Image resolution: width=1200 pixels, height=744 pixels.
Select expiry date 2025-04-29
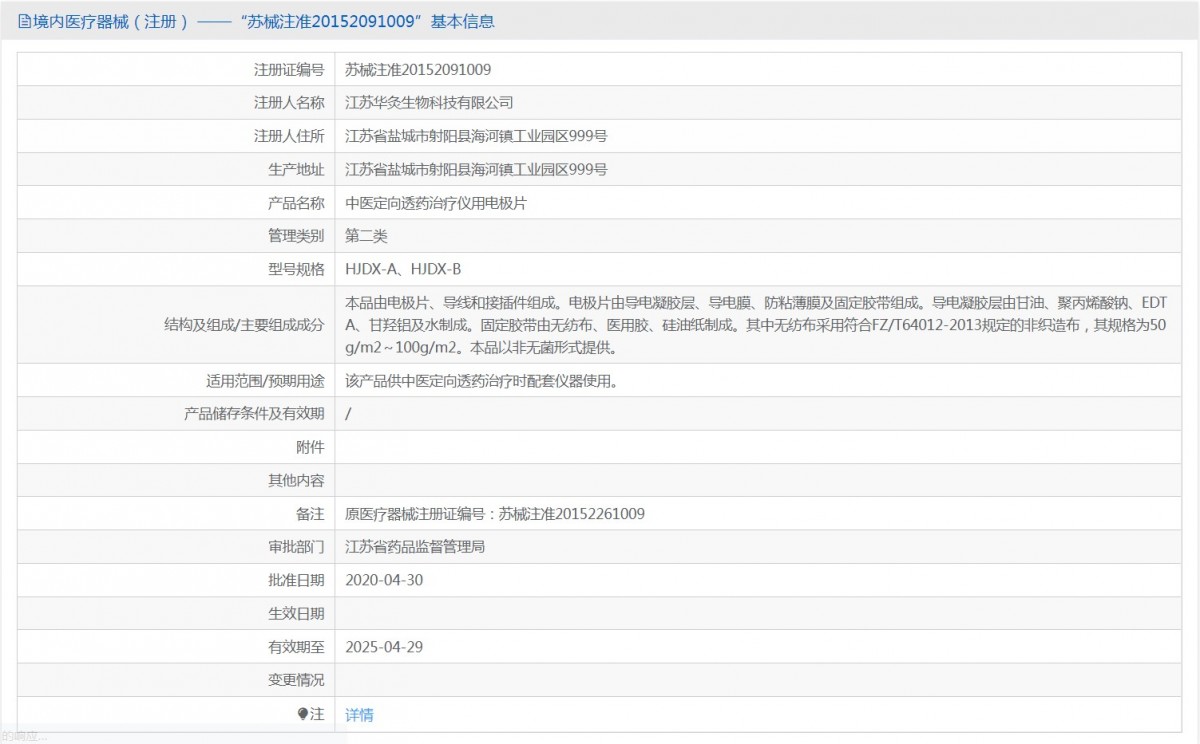pyautogui.click(x=384, y=647)
